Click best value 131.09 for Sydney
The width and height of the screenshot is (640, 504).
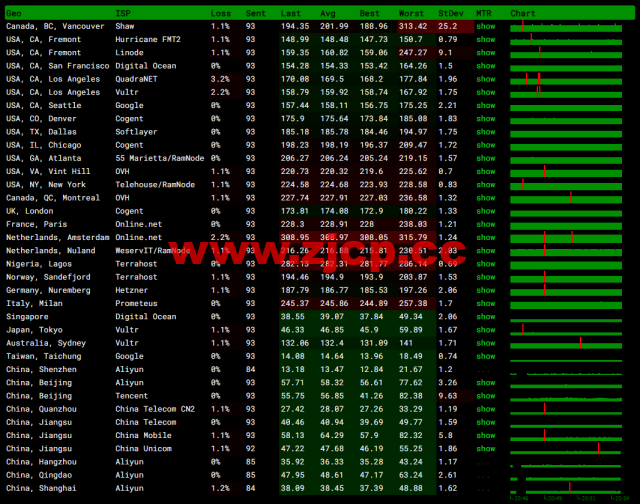374,343
